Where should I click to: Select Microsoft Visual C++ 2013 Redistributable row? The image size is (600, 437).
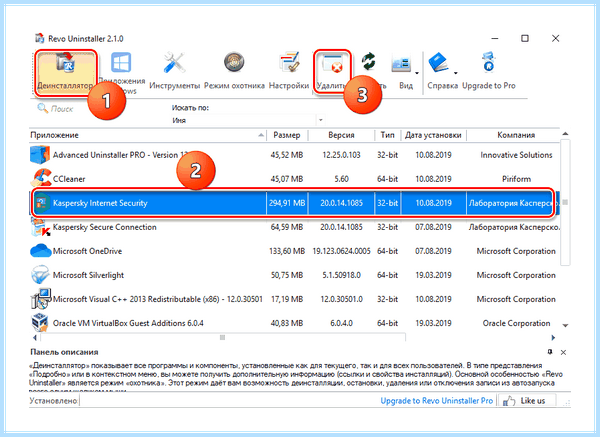[295, 299]
